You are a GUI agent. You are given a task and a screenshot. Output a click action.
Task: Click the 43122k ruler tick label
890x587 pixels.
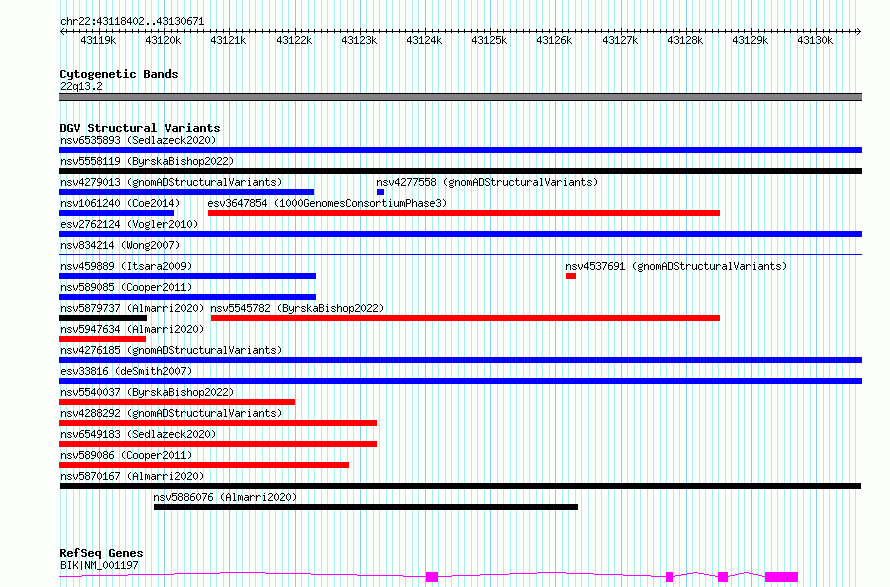click(x=294, y=40)
